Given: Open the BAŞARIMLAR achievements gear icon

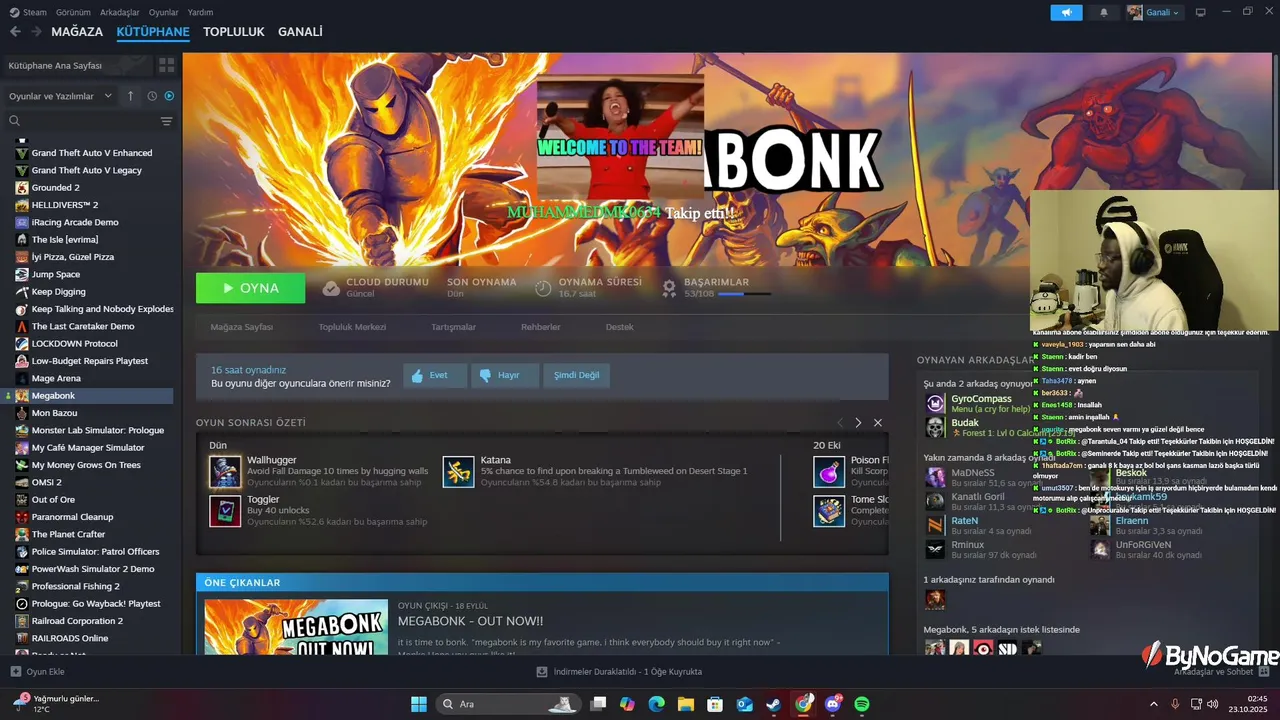Looking at the screenshot, I should pos(670,288).
